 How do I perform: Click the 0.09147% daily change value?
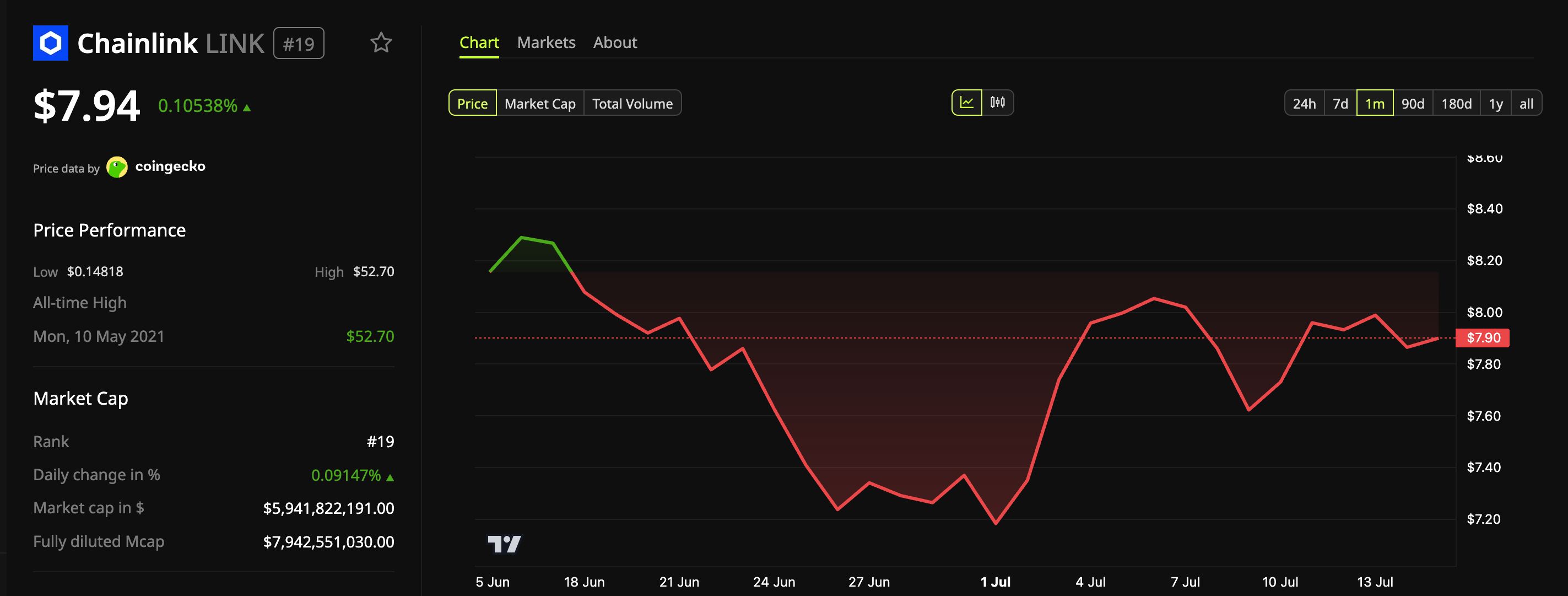[x=353, y=475]
